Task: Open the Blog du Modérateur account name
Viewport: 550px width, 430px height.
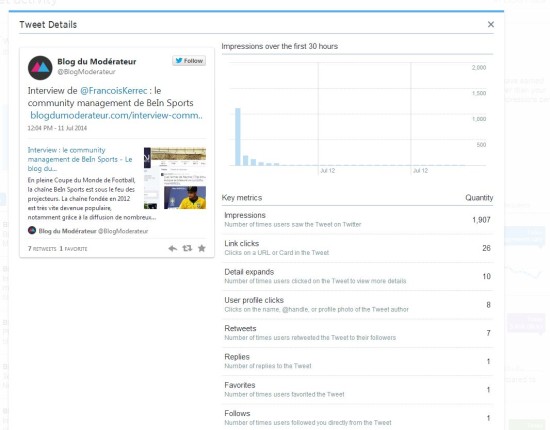Action: pos(96,61)
